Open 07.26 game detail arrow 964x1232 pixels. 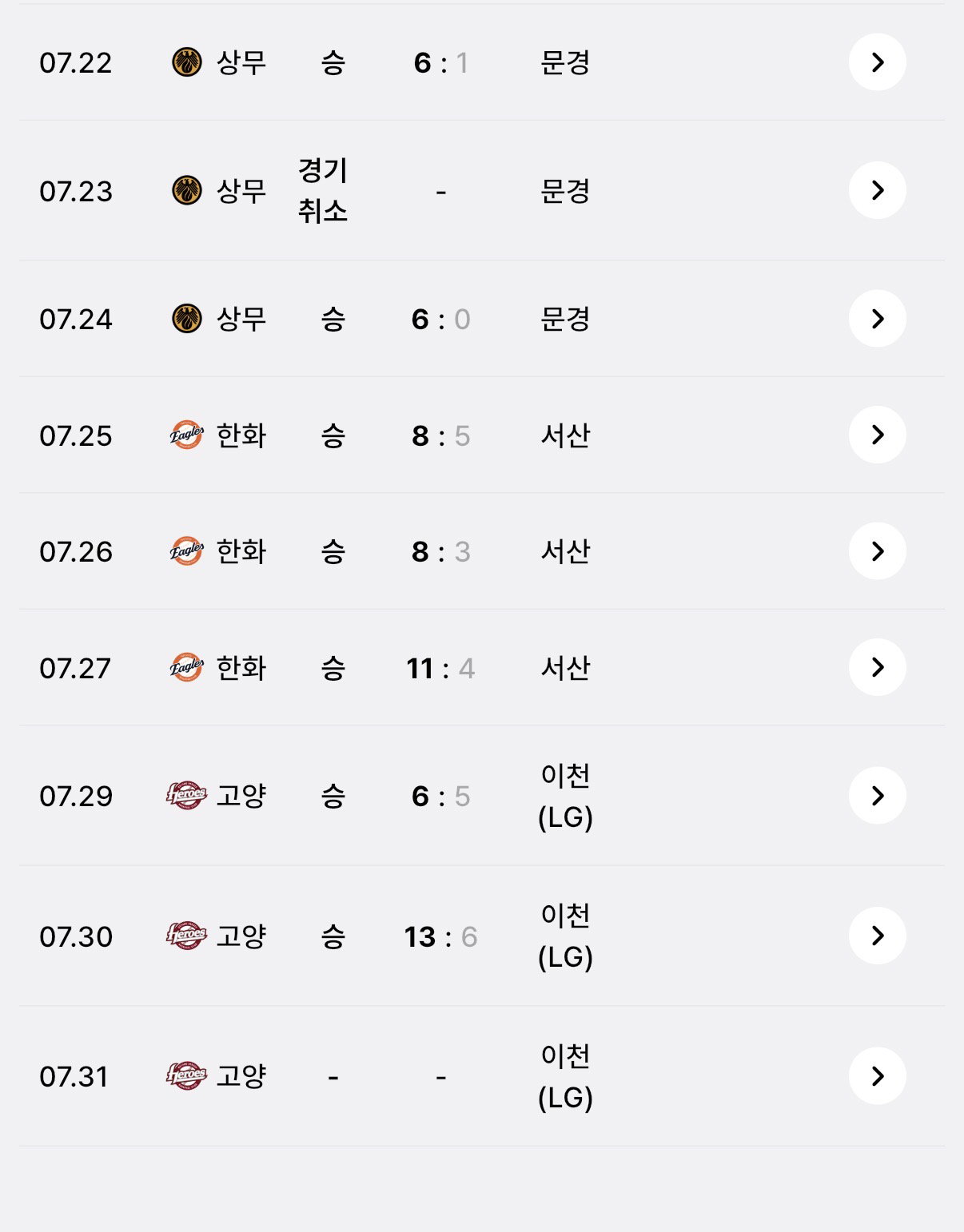(x=877, y=551)
